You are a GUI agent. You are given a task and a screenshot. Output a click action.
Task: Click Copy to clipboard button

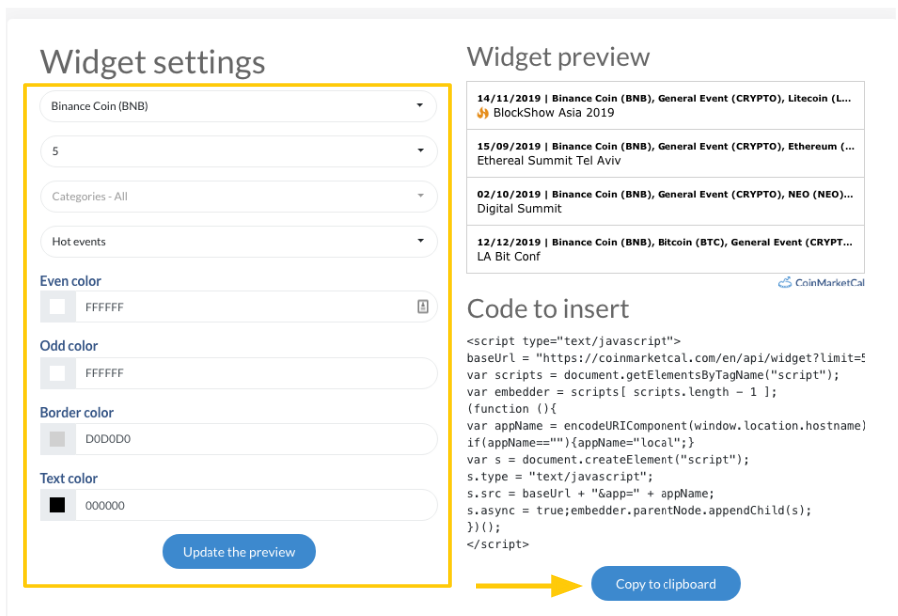[x=665, y=584]
